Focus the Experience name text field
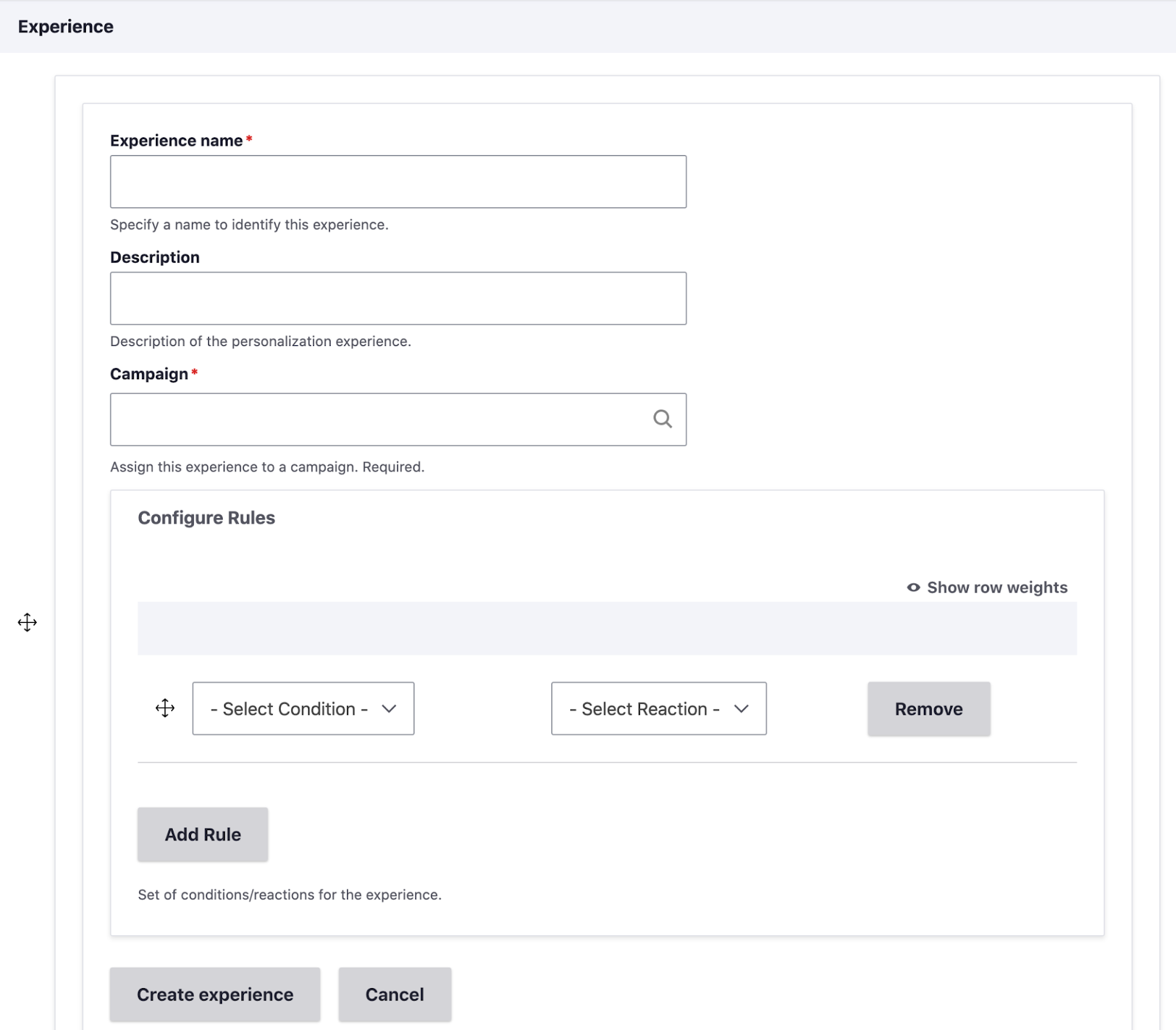The height and width of the screenshot is (1030, 1176). [x=398, y=181]
